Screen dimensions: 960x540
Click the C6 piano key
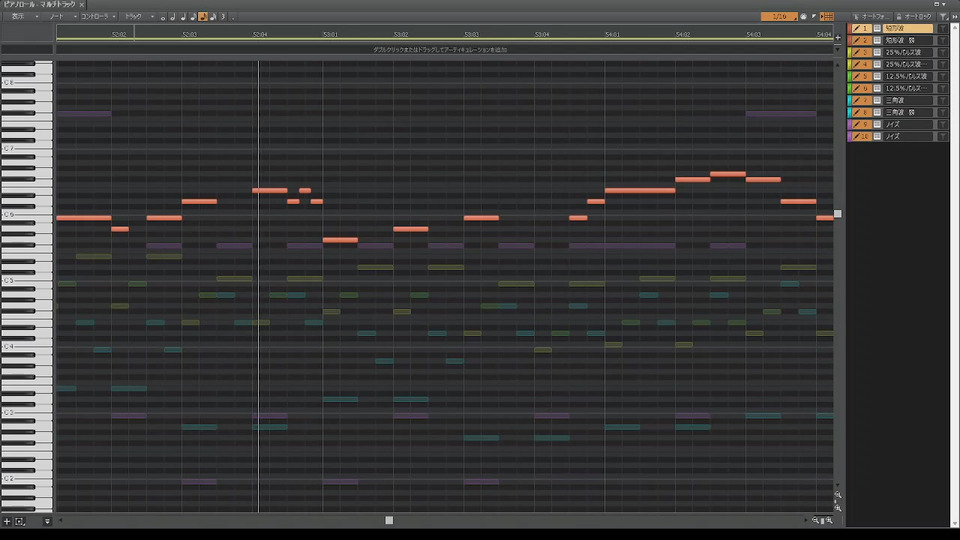27,216
